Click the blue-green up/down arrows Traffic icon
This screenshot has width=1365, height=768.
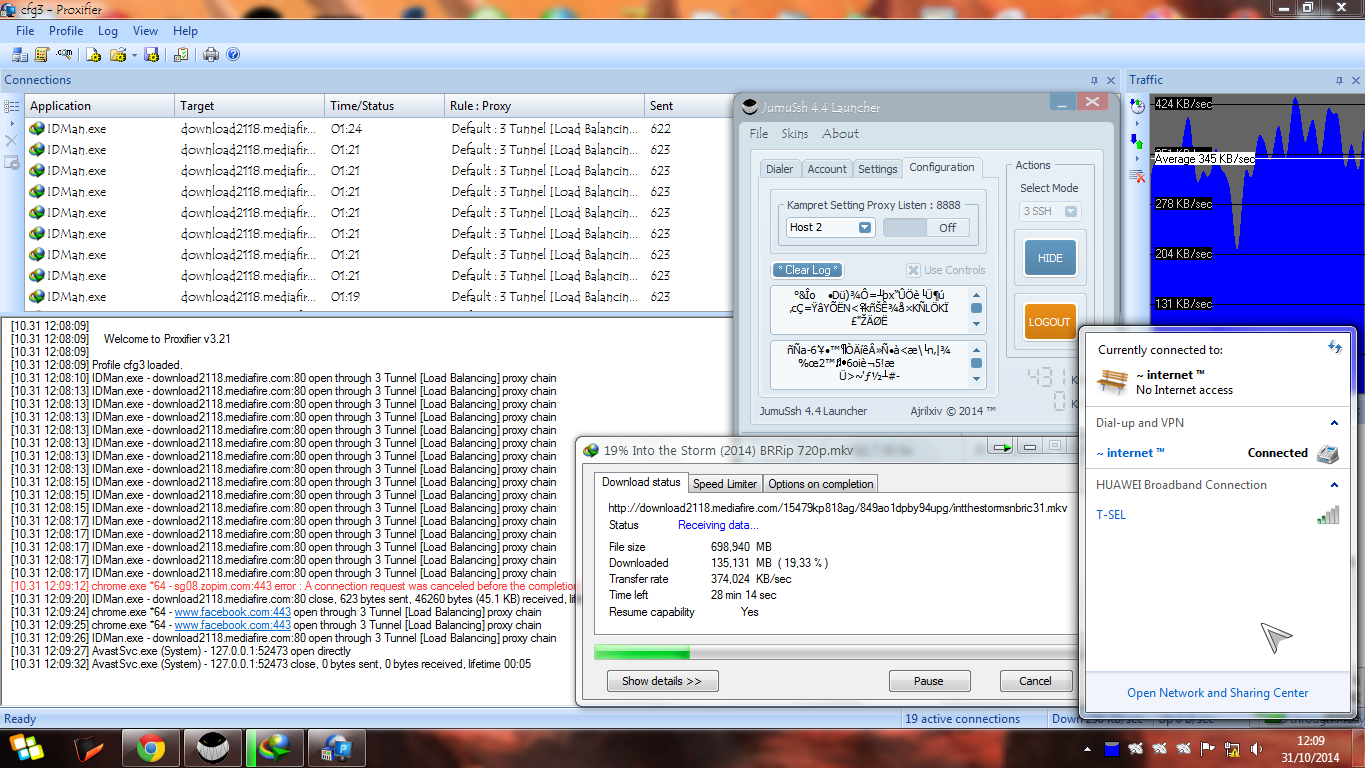point(1137,140)
